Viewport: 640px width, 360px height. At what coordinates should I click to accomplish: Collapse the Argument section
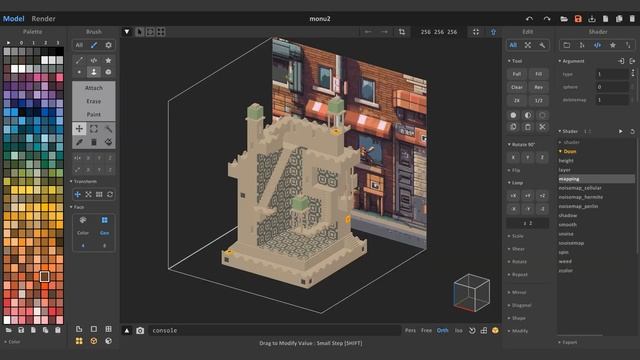pyautogui.click(x=571, y=61)
